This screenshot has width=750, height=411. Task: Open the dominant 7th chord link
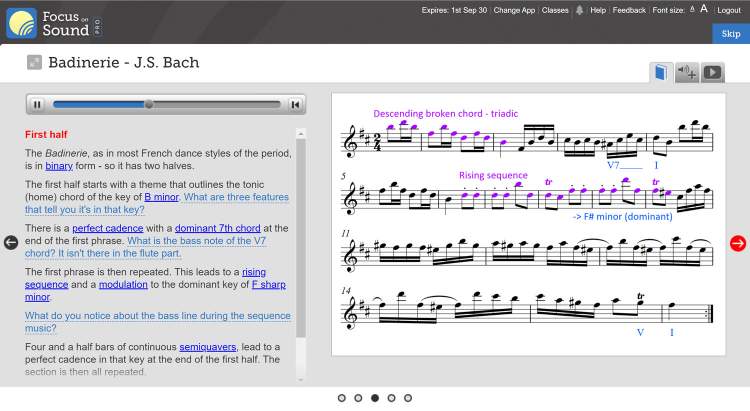[x=218, y=228]
